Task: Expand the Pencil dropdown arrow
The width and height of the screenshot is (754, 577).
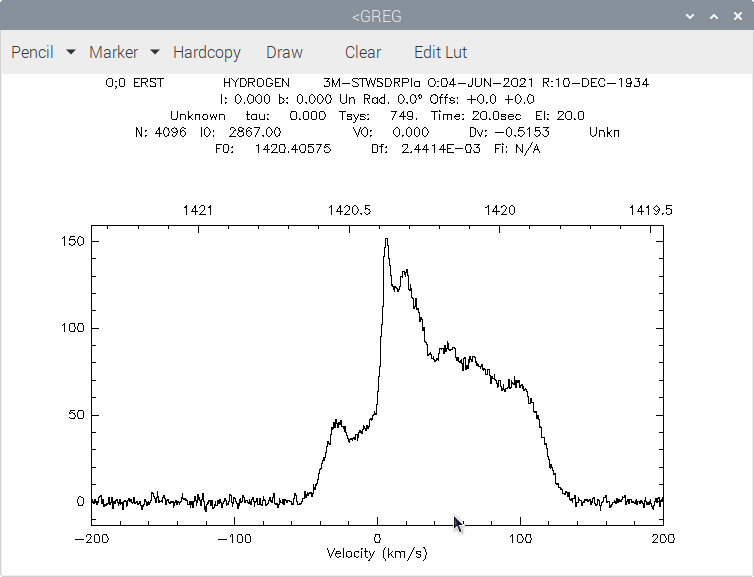Action: click(x=71, y=51)
